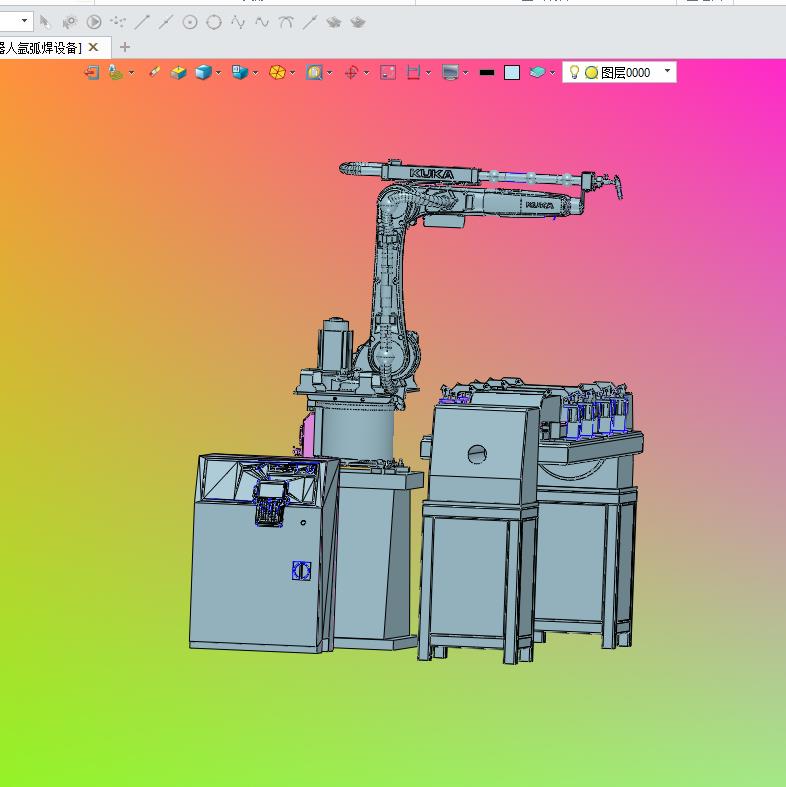
Task: Click the exit icon with red arrow
Action: 92,72
